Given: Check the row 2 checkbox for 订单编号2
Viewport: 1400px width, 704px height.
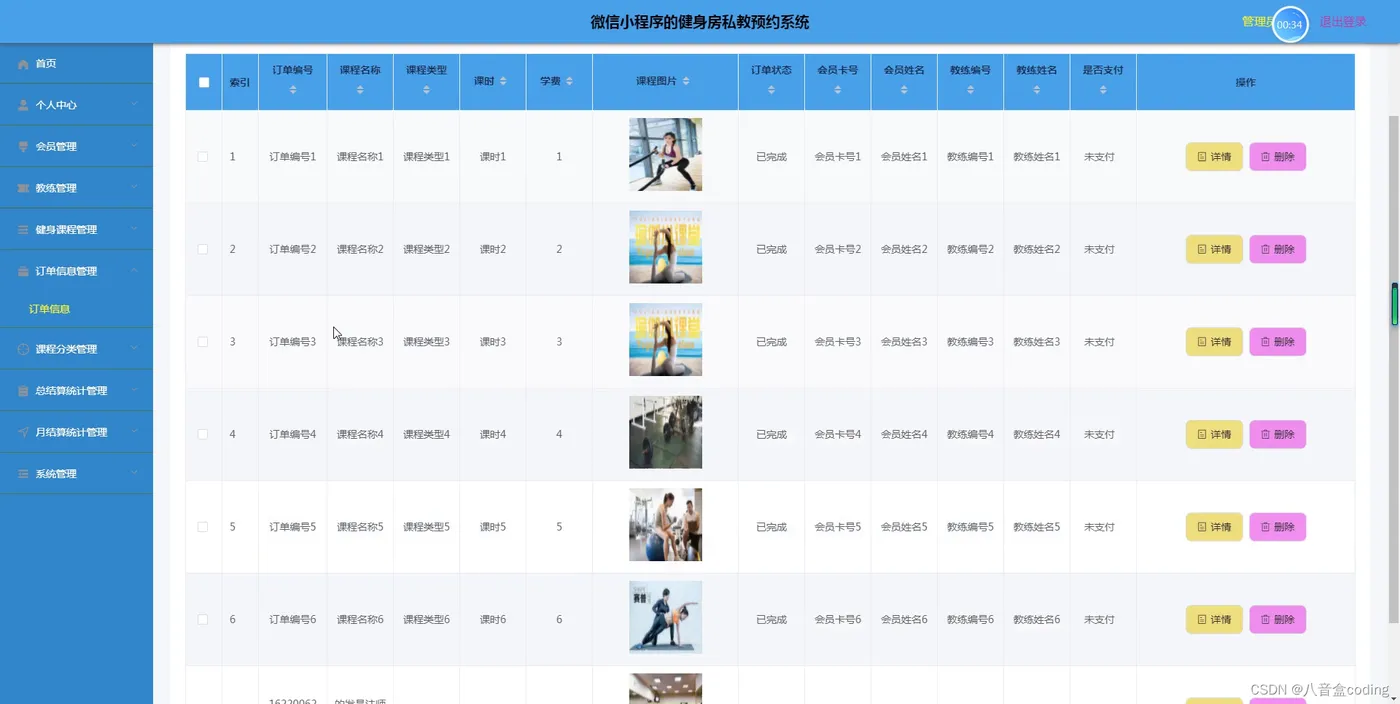Looking at the screenshot, I should (203, 249).
